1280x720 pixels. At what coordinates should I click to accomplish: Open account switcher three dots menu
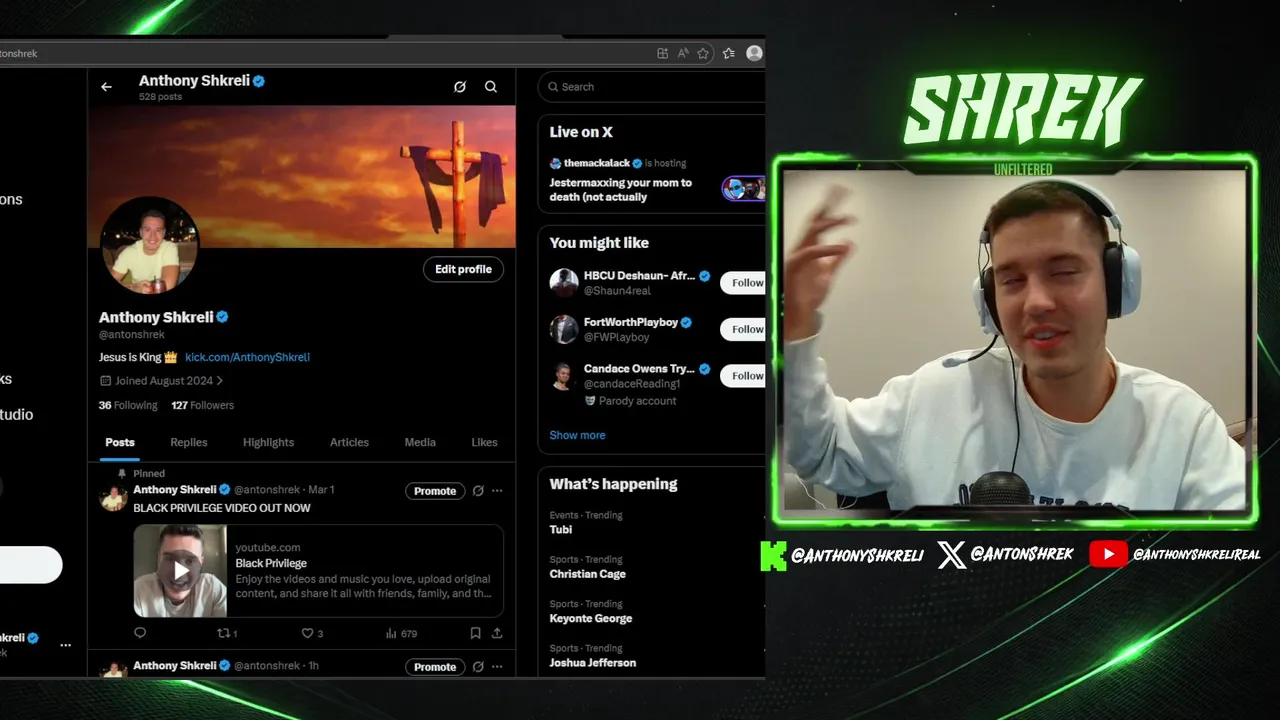(x=65, y=645)
